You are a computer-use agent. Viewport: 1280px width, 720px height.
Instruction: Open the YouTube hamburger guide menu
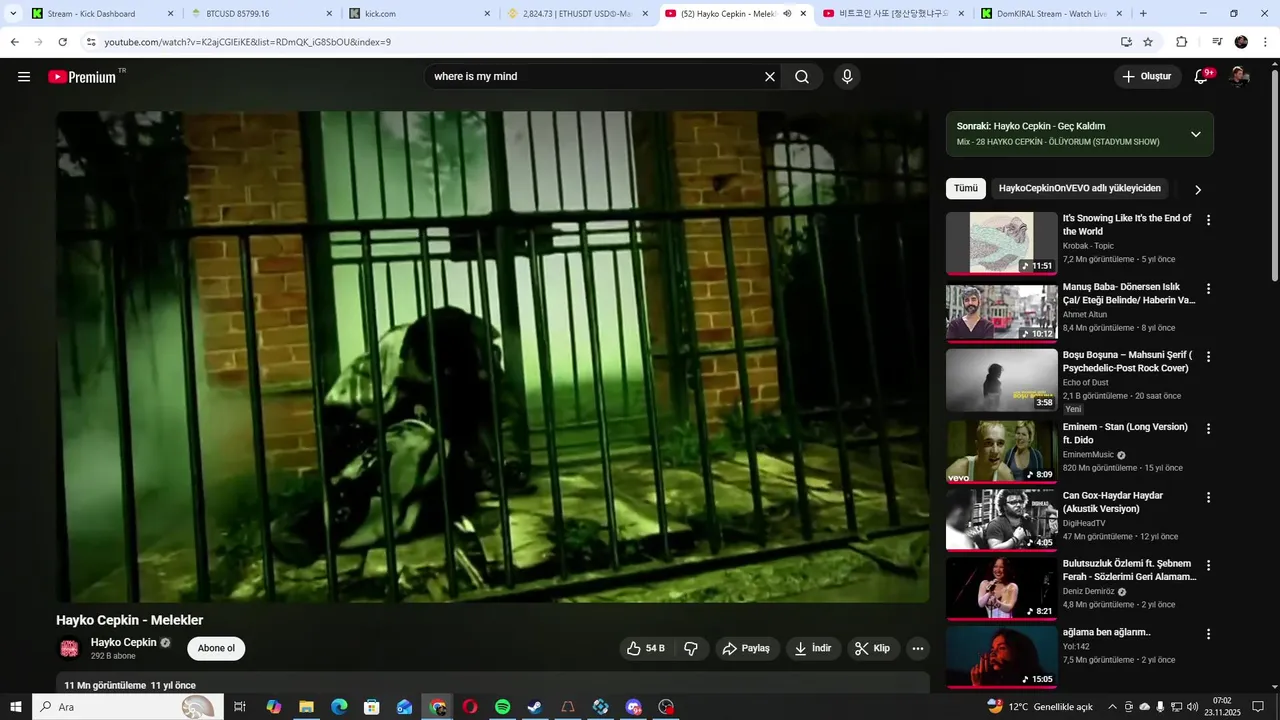pos(24,77)
